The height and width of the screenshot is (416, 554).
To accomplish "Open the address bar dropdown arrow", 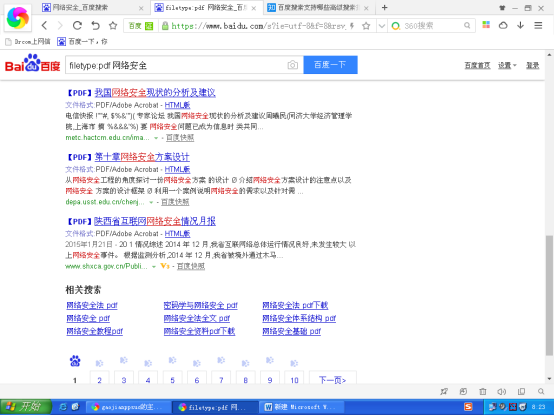I will [382, 26].
